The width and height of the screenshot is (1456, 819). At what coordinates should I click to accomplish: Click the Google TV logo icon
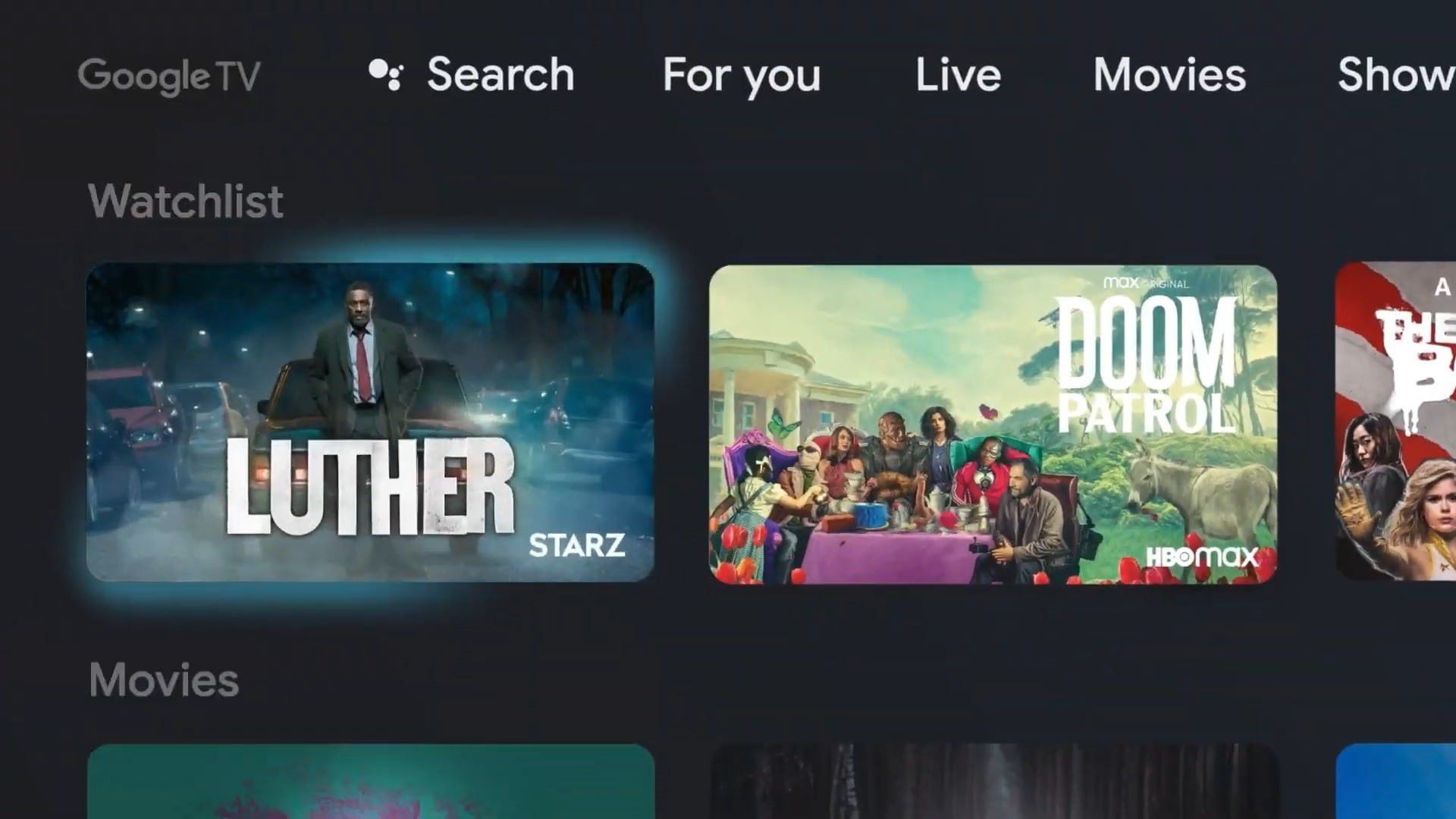(169, 75)
